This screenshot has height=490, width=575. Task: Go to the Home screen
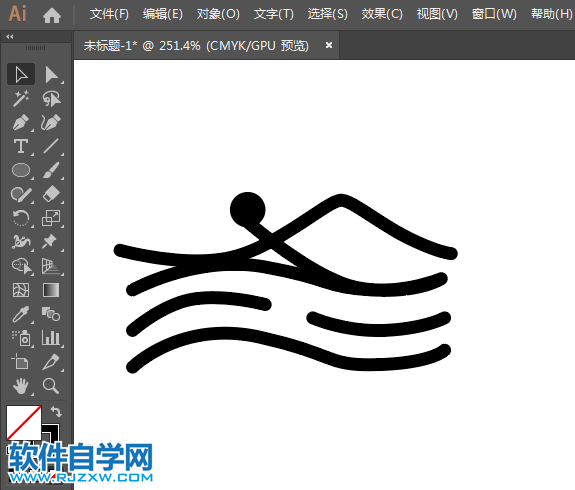click(x=52, y=15)
